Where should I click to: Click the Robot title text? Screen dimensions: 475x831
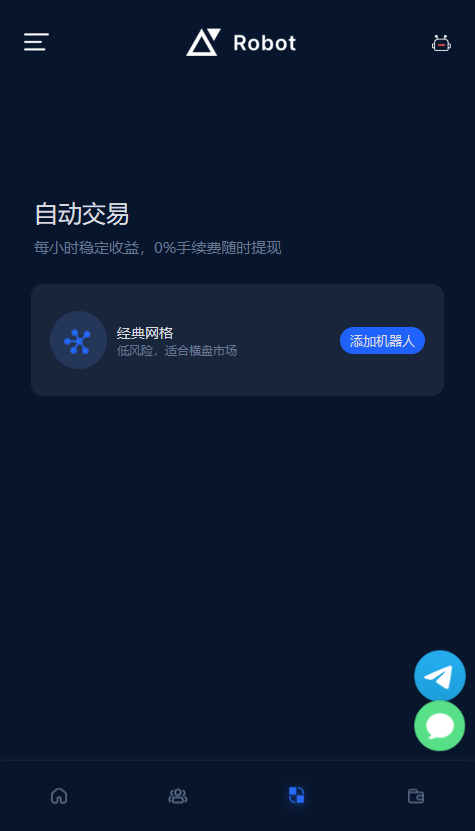(265, 43)
